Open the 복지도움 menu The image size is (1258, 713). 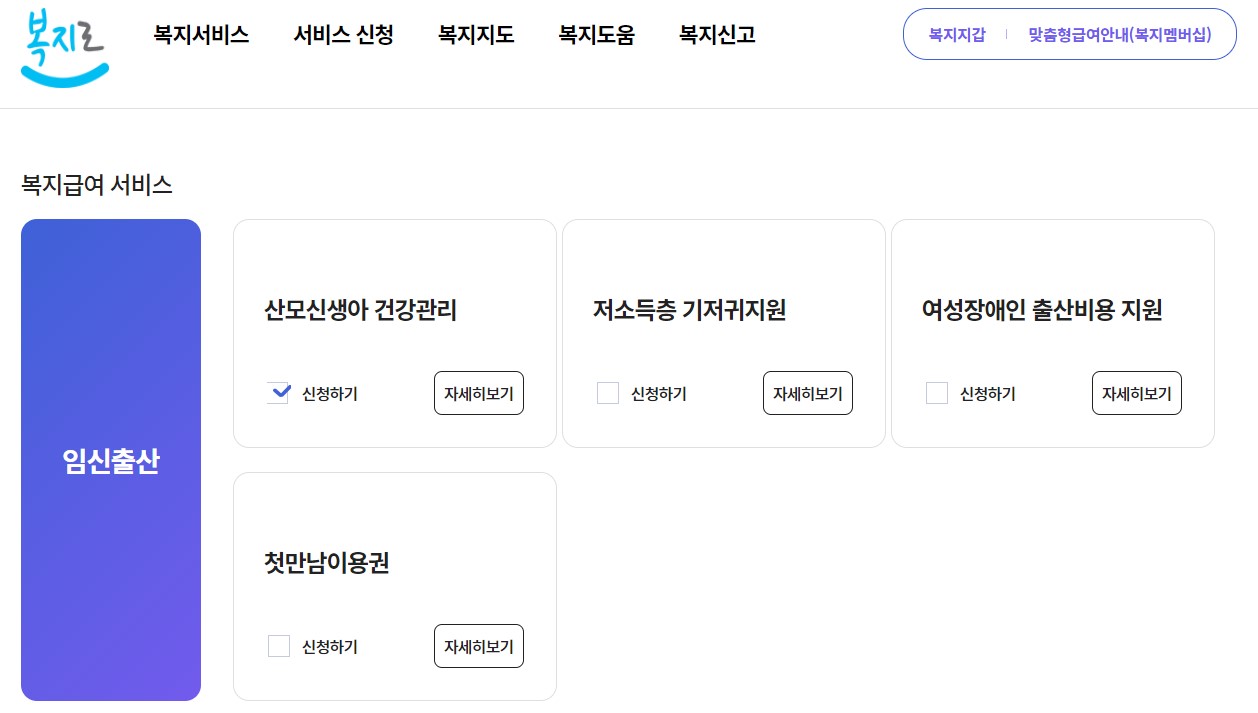point(596,34)
